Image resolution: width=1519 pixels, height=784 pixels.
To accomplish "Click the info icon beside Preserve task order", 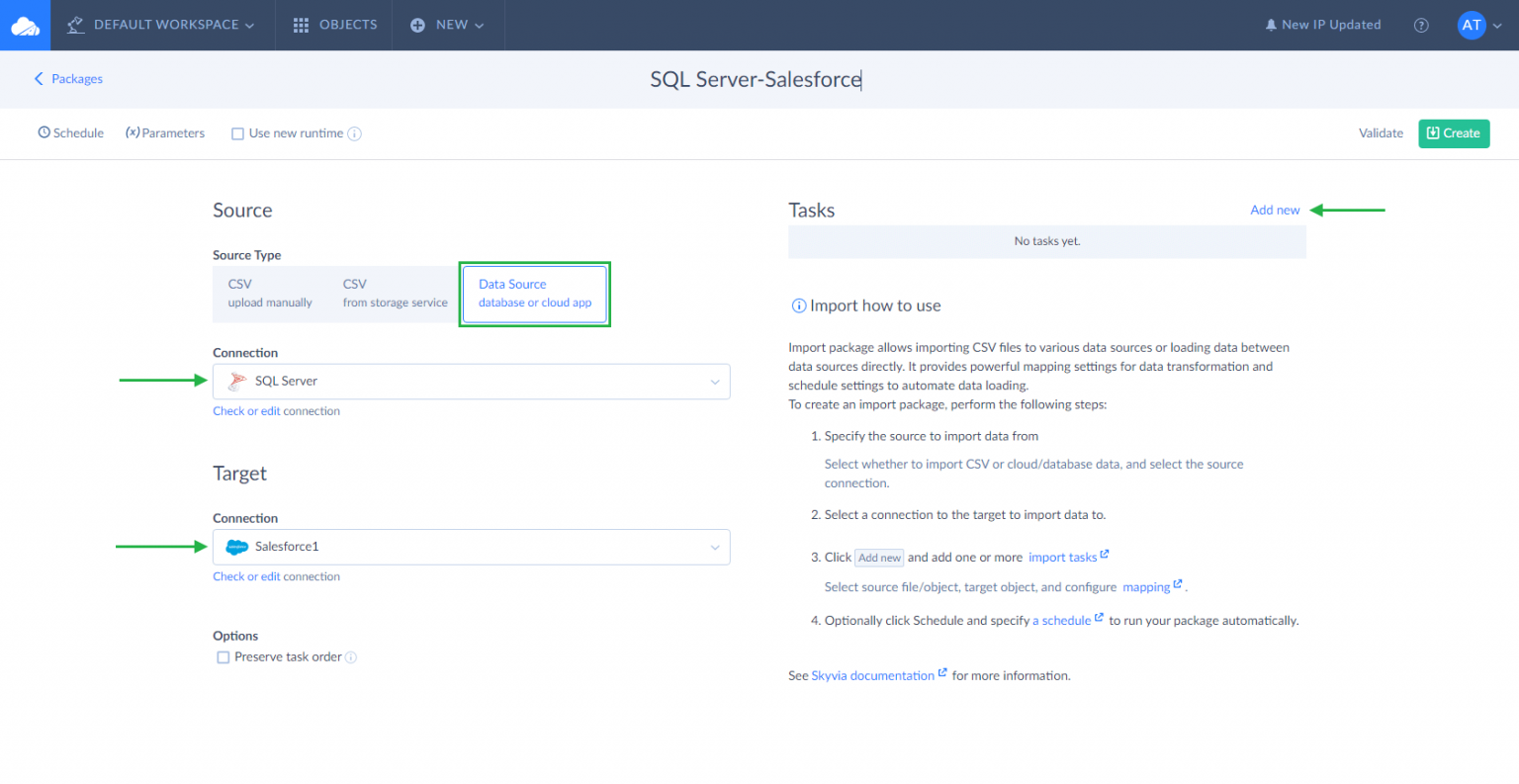I will (351, 657).
